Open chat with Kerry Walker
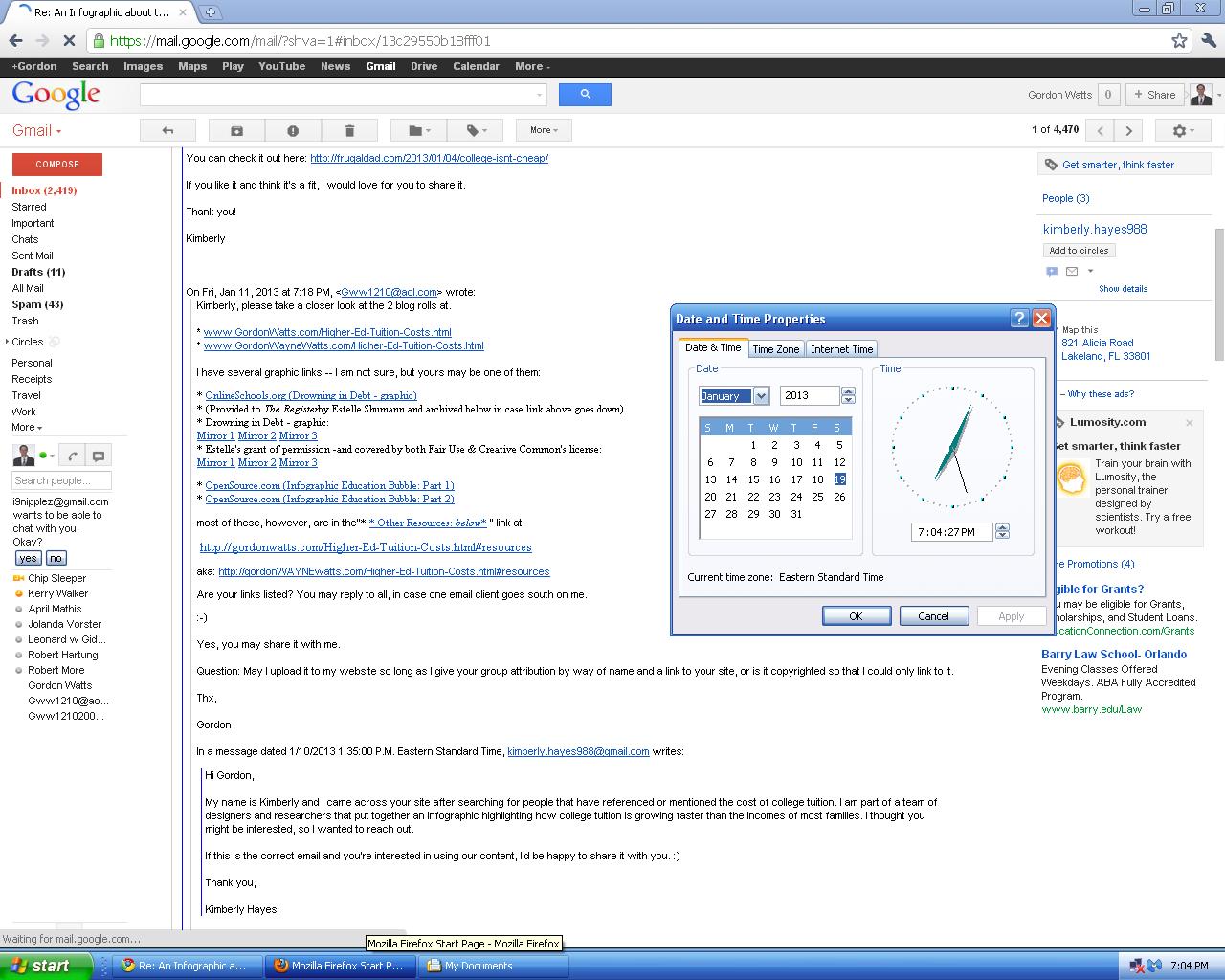The image size is (1225, 980). (57, 593)
